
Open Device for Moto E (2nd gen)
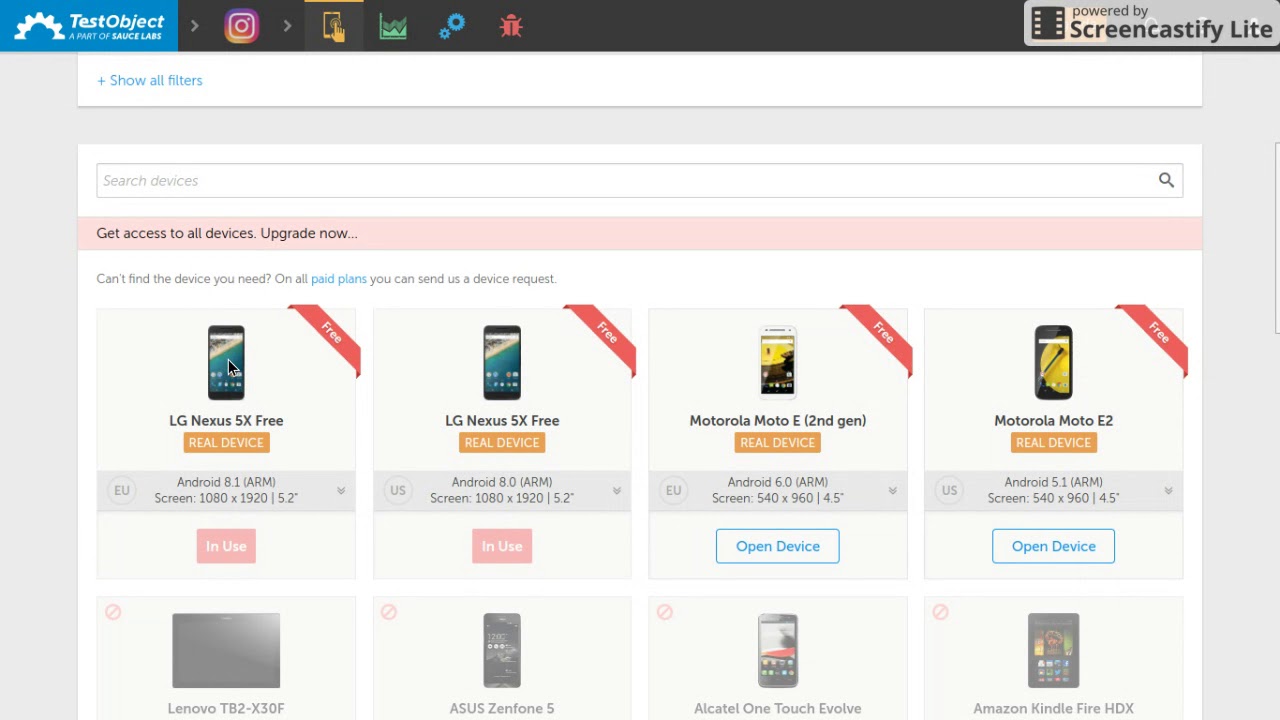click(x=778, y=546)
